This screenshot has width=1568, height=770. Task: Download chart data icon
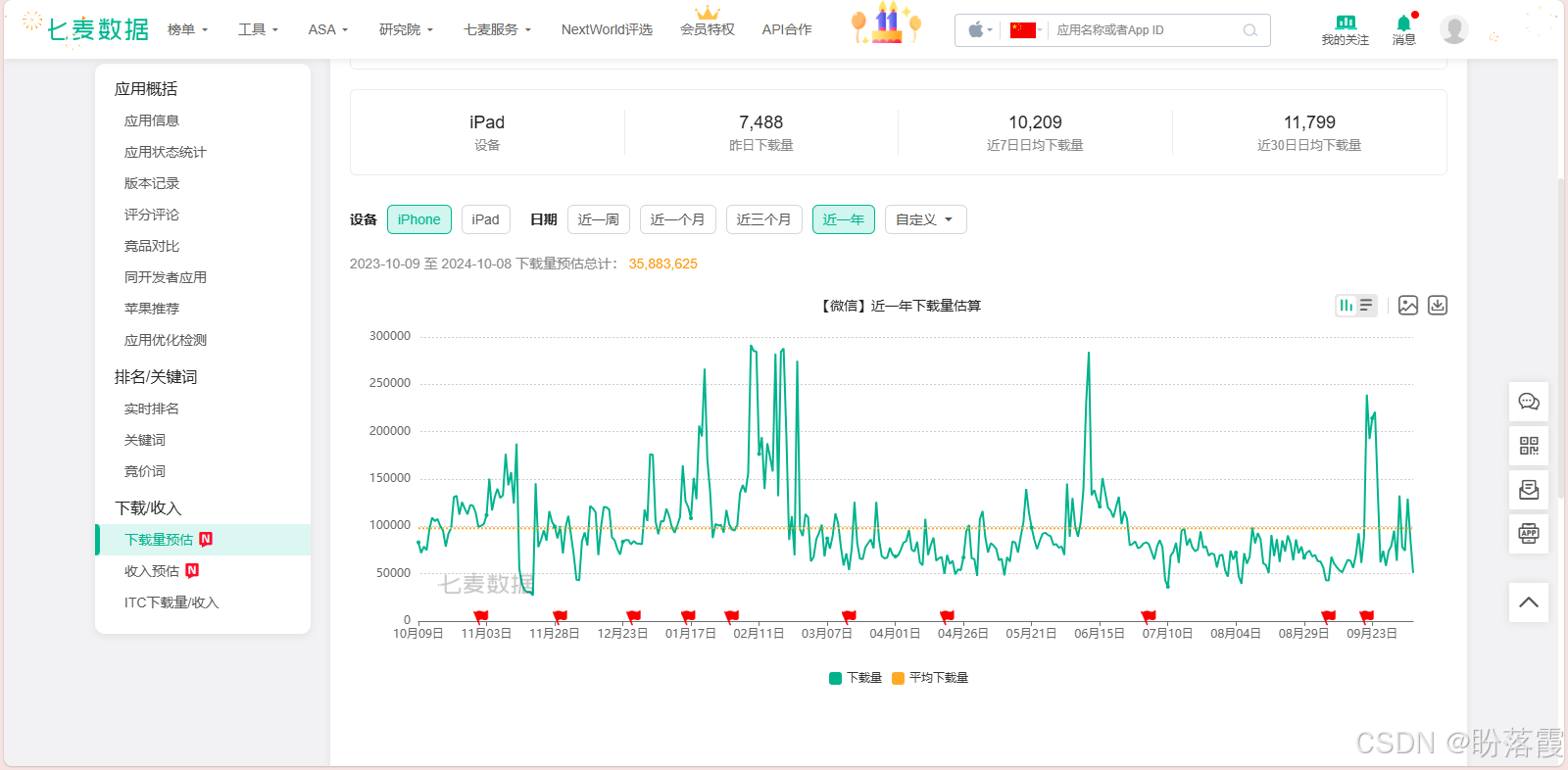1438,306
